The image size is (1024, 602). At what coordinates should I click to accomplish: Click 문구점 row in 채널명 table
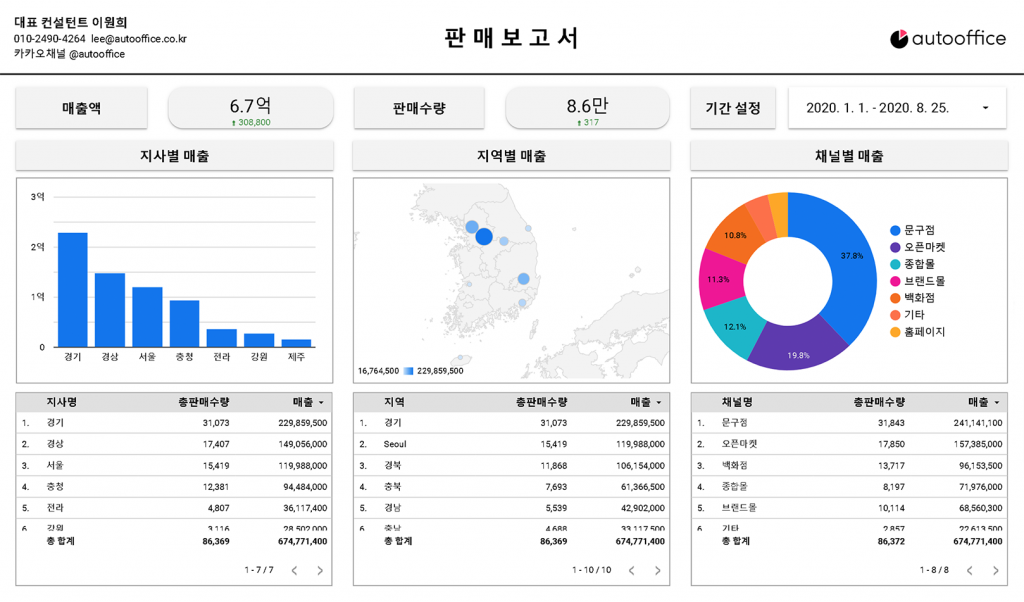[x=849, y=423]
